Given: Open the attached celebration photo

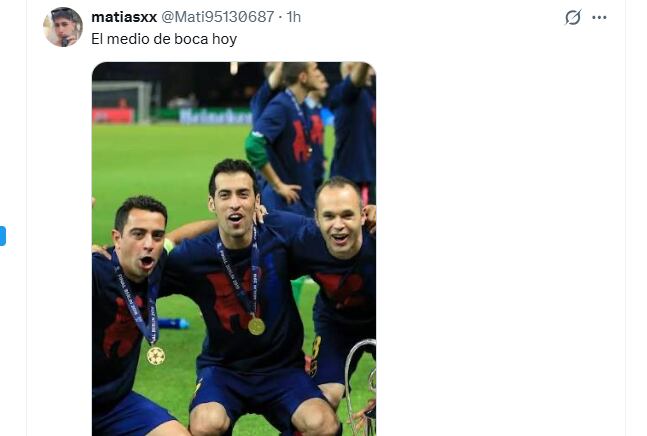Looking at the screenshot, I should coord(234,249).
